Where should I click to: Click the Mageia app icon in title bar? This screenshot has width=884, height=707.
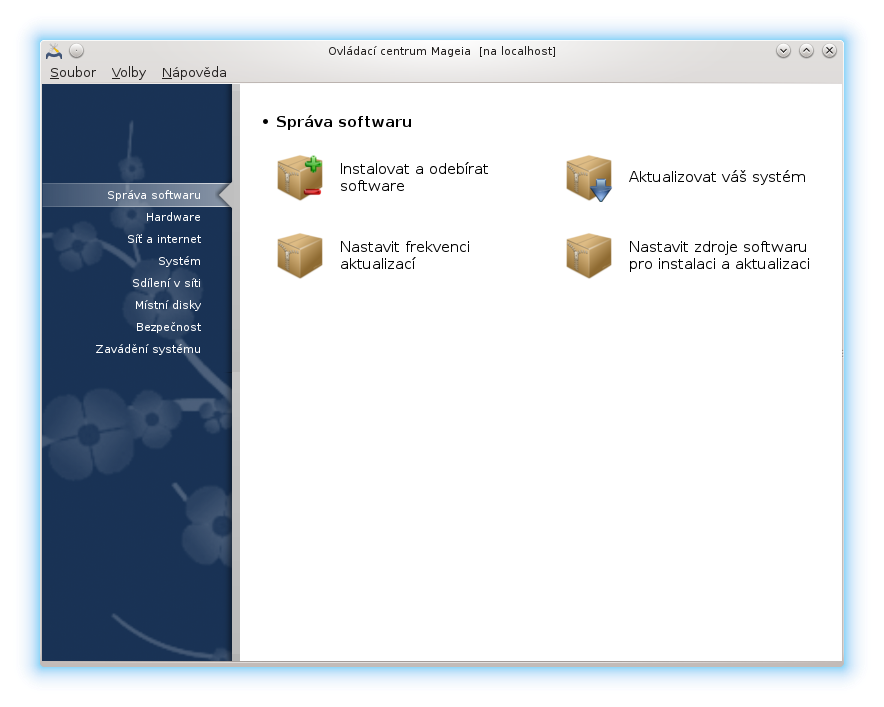(54, 51)
